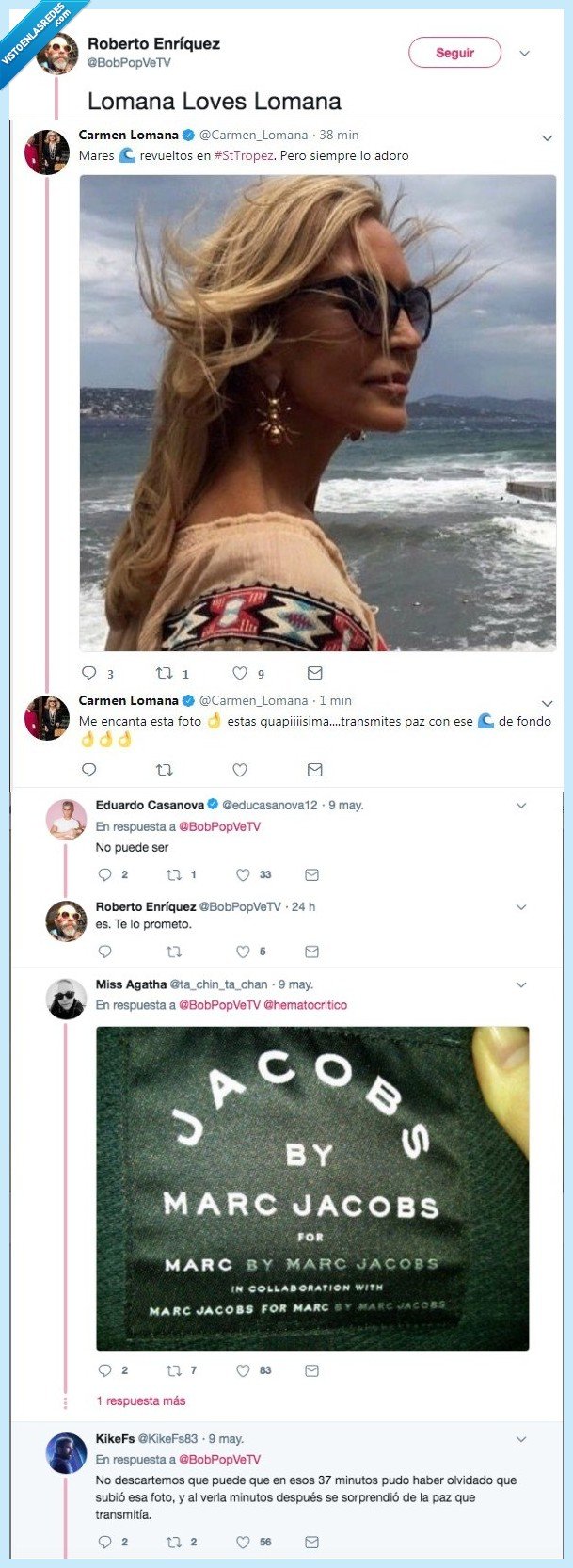Open Miss Agatha's direct message envelope icon

click(311, 1371)
